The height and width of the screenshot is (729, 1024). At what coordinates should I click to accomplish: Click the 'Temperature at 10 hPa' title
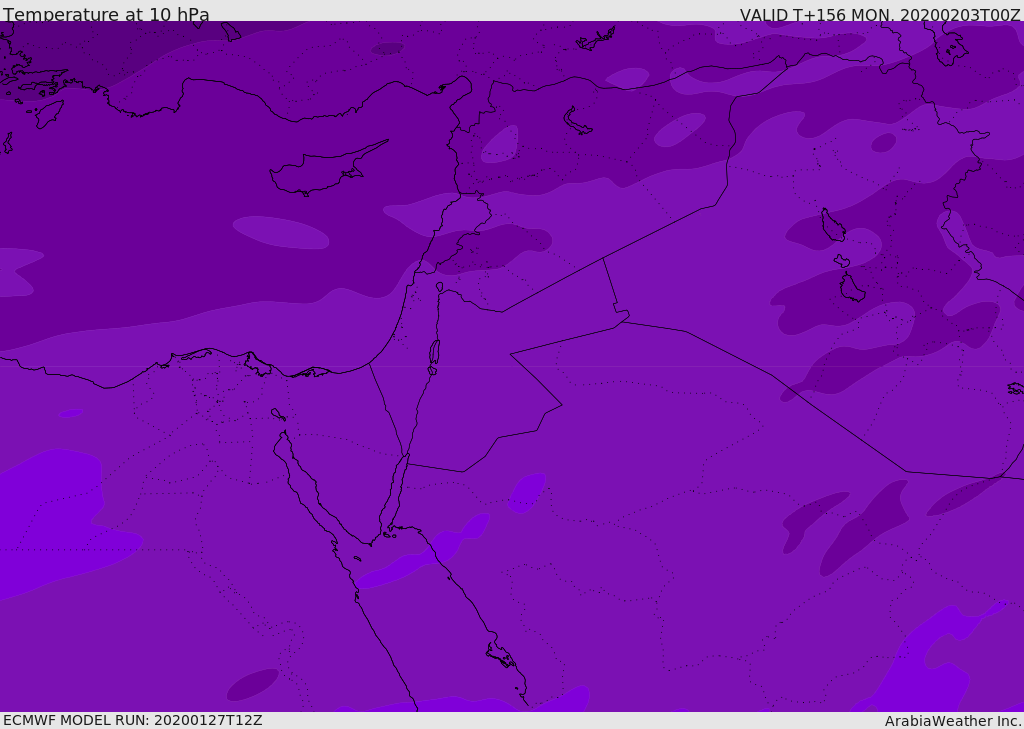click(106, 14)
